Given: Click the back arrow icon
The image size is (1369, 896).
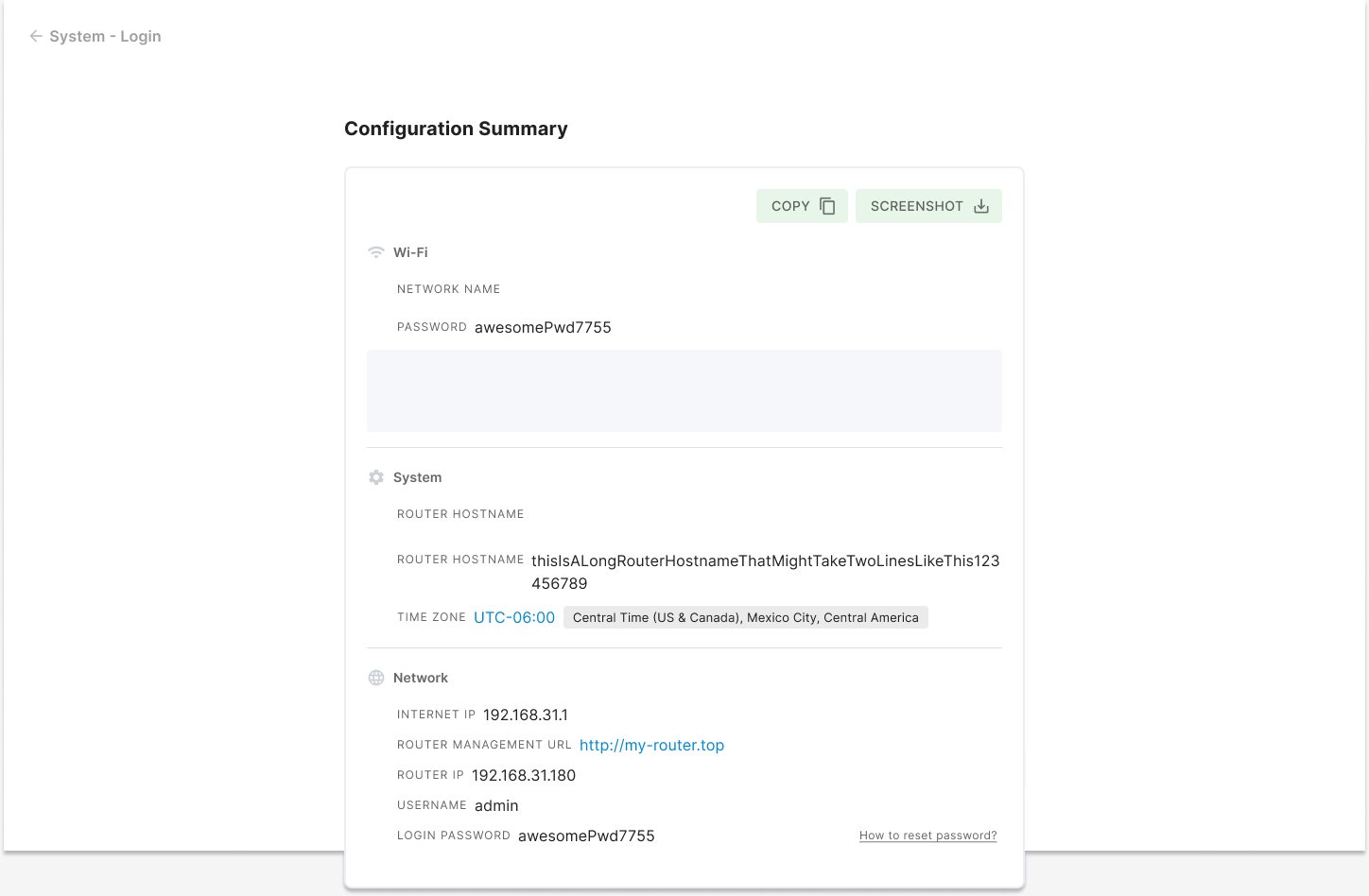Looking at the screenshot, I should (36, 36).
